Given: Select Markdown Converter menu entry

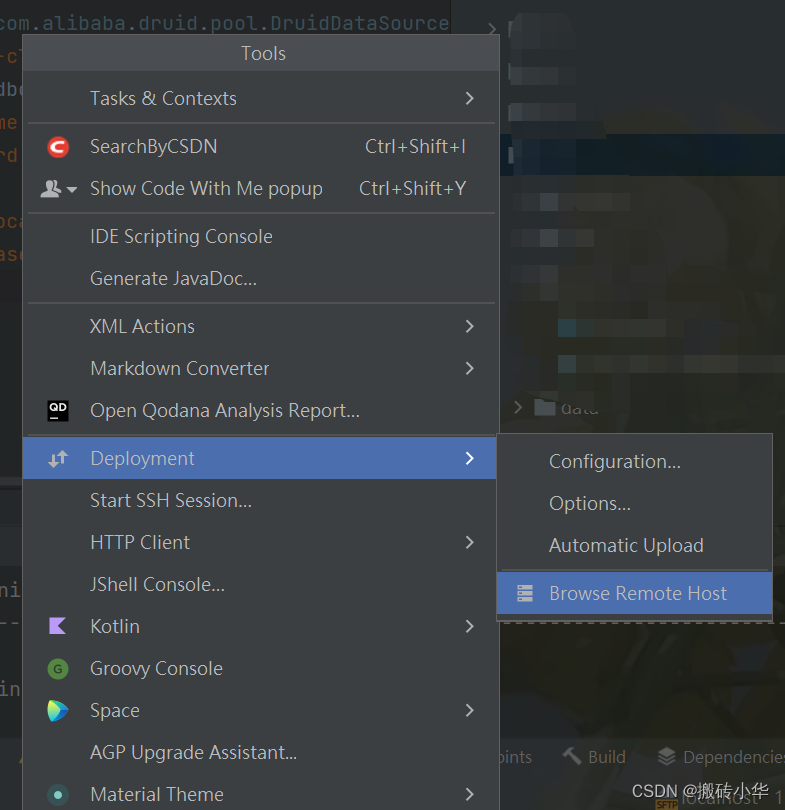Looking at the screenshot, I should tap(261, 368).
